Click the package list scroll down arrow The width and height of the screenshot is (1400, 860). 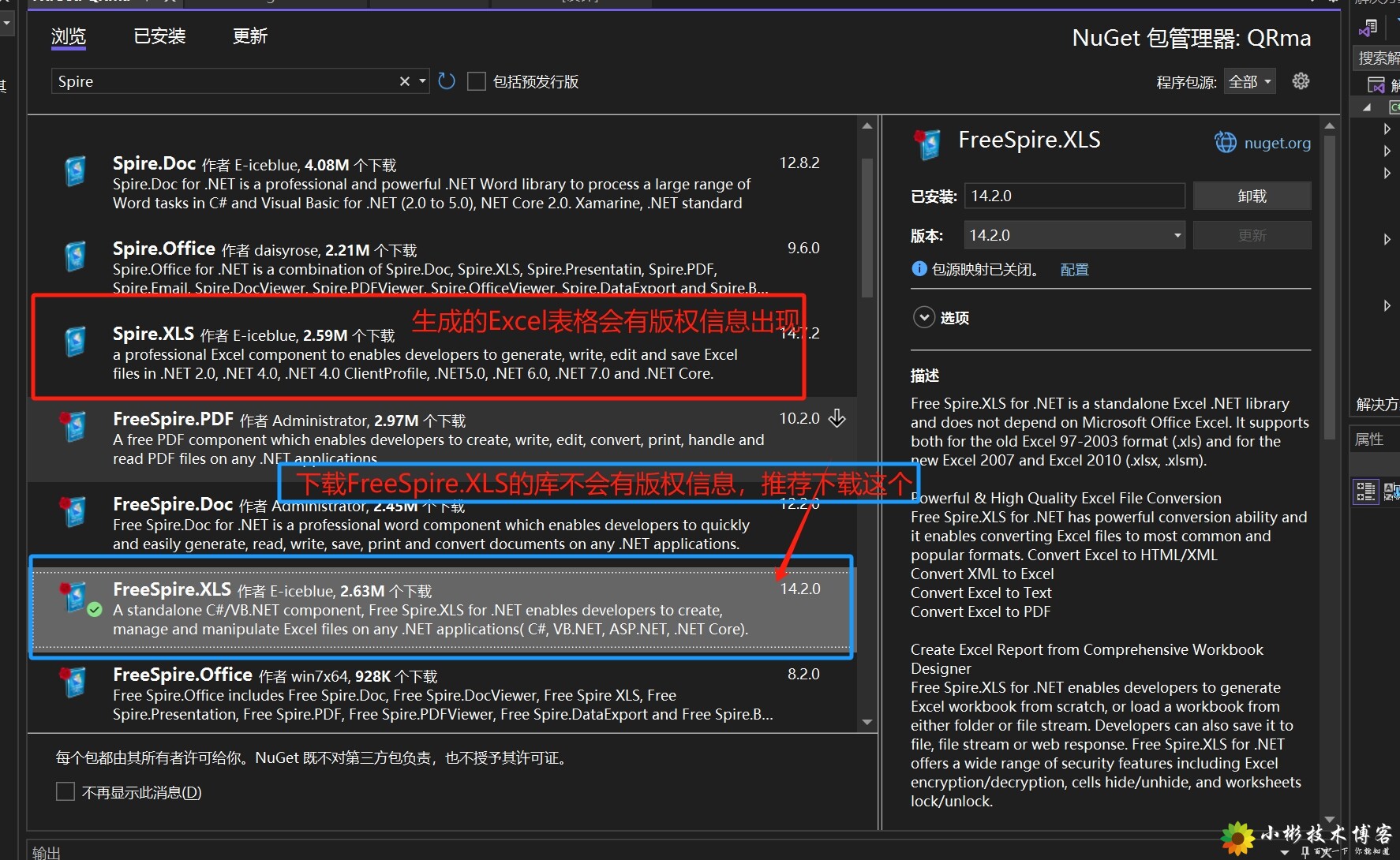[867, 722]
